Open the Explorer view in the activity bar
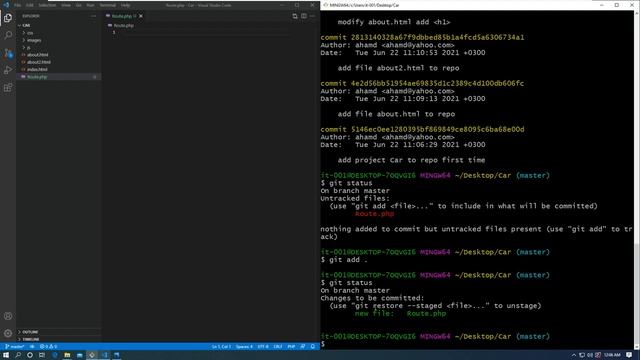This screenshot has width=640, height=360. point(8,18)
